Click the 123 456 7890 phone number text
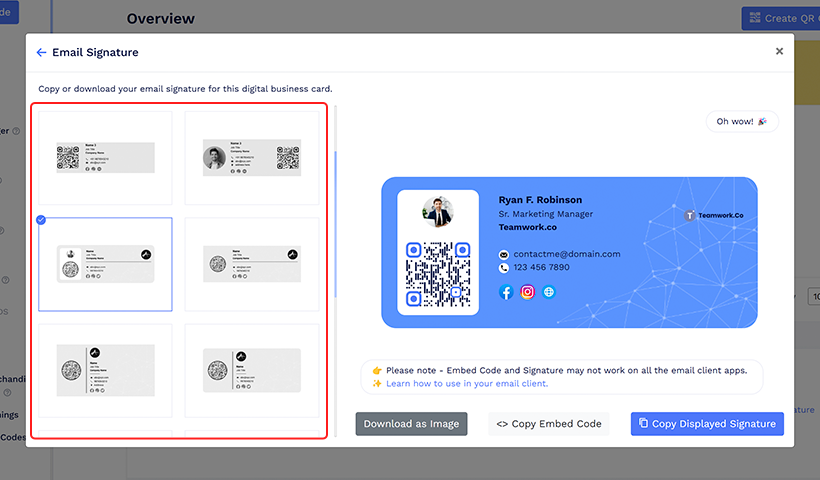This screenshot has width=820, height=480. 541,267
